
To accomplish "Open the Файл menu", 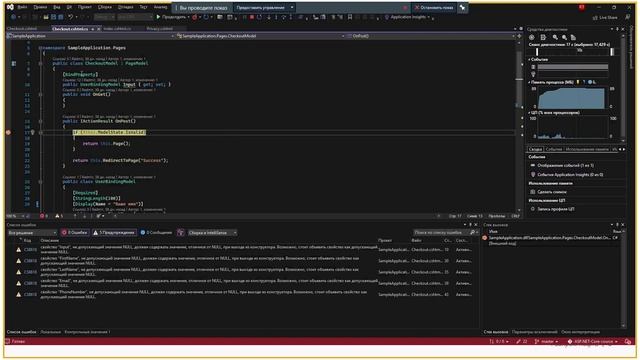I will 22,7.
